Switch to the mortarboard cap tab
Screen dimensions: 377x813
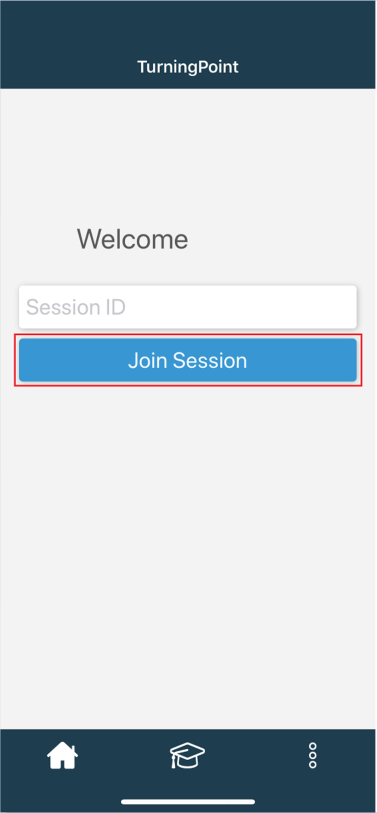click(187, 756)
